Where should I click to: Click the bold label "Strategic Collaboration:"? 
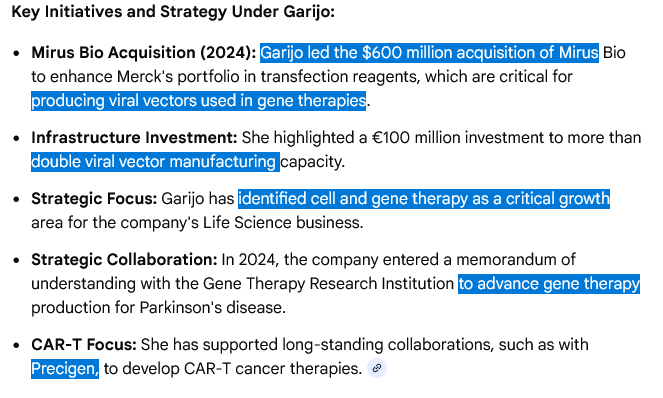click(x=124, y=260)
